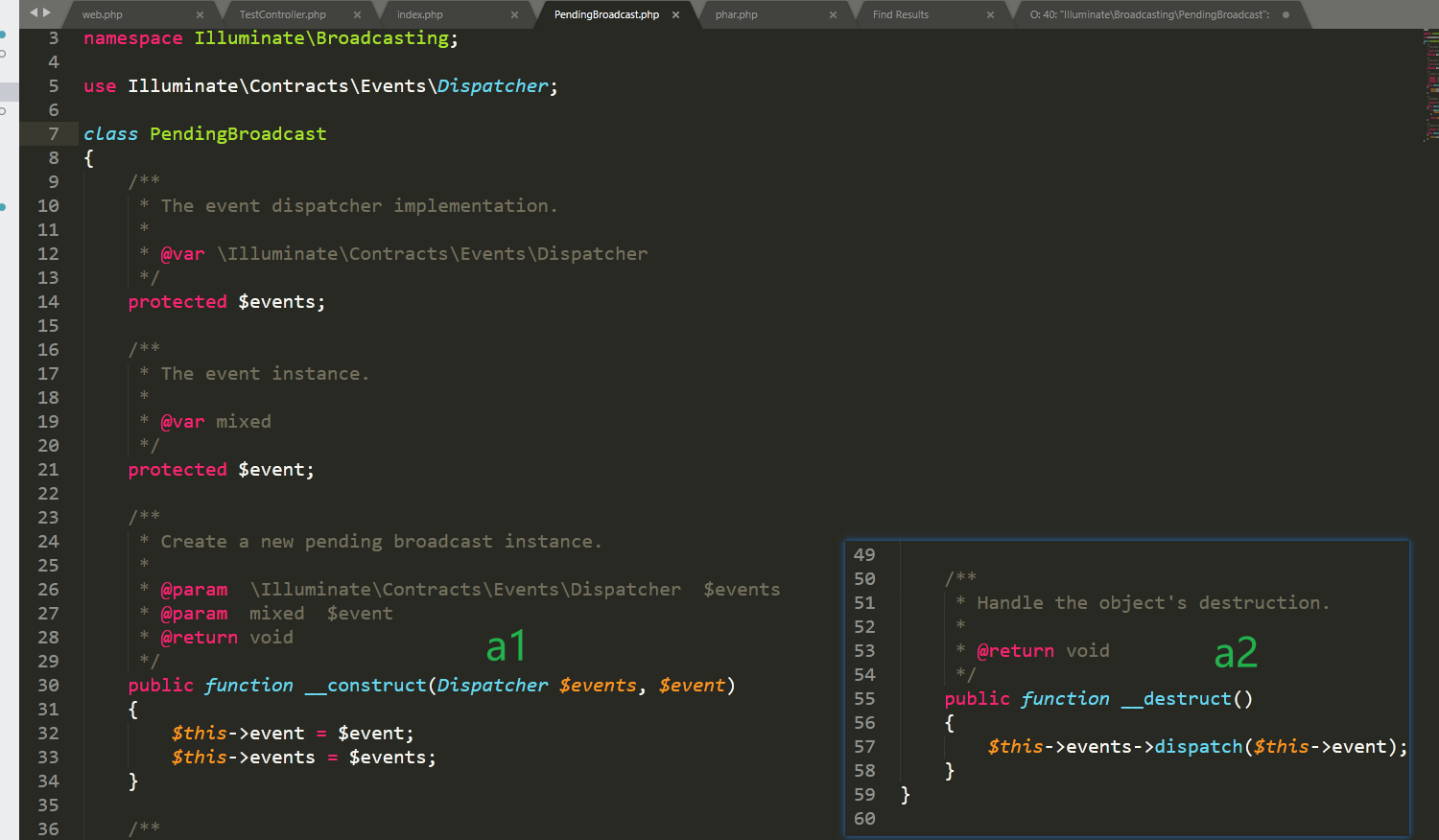
Task: Click line number 7 in the gutter
Action: [54, 134]
